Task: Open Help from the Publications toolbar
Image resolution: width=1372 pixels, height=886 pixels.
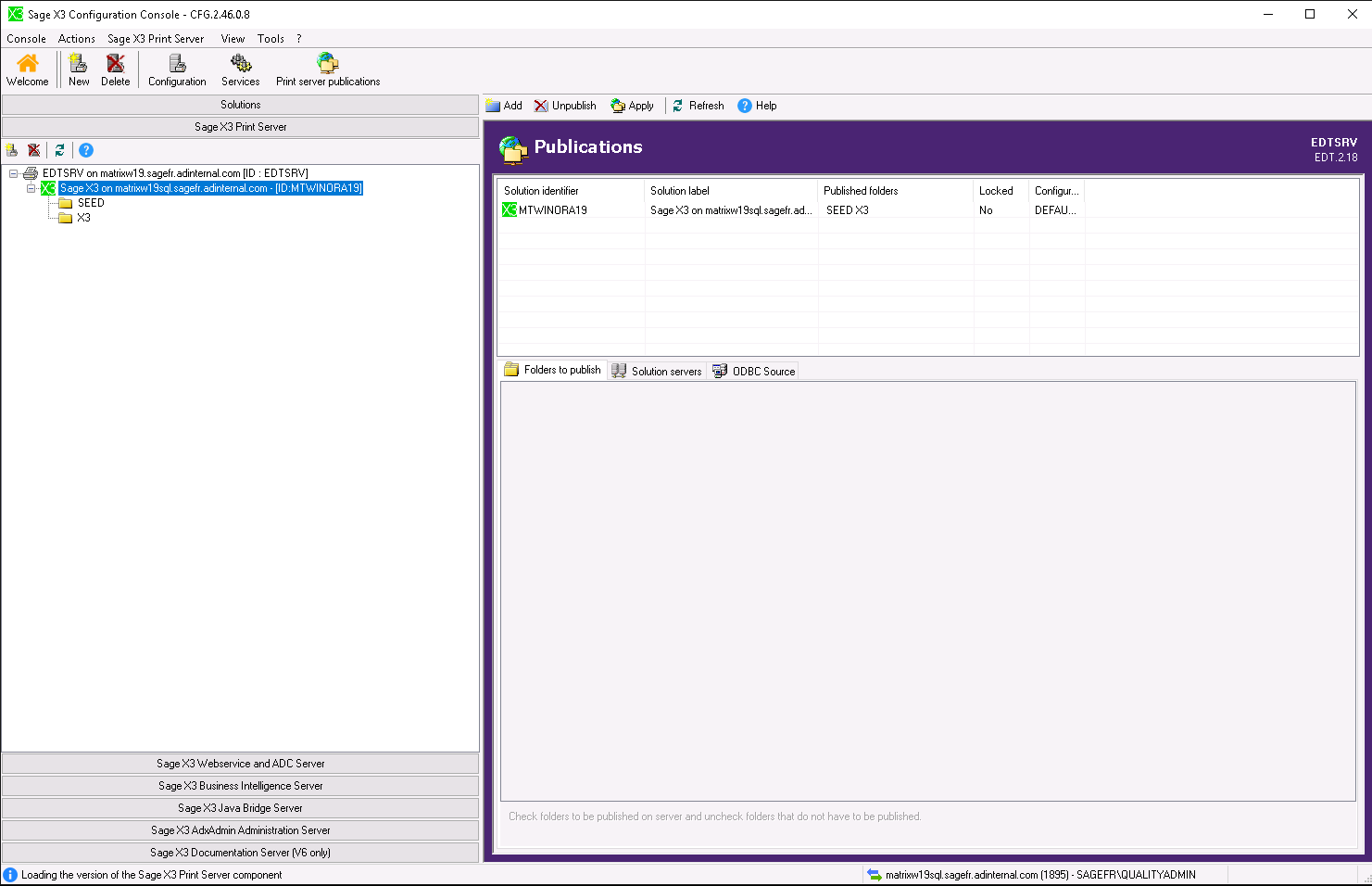Action: (757, 105)
